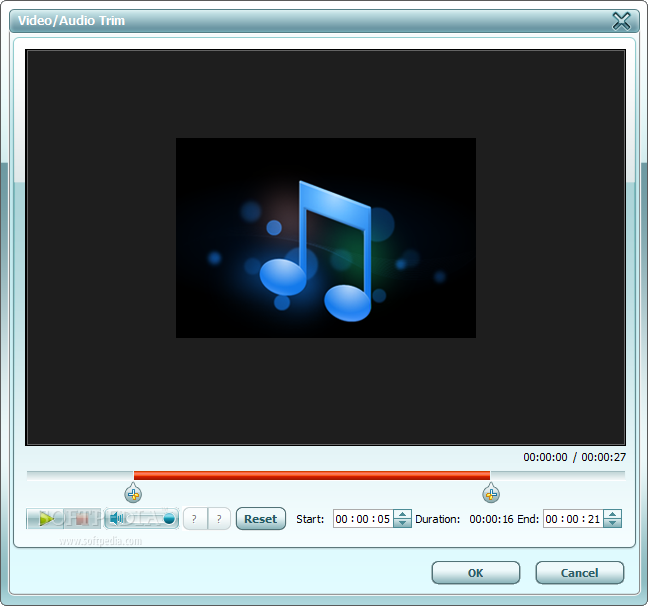Click the green Play button
The height and width of the screenshot is (606, 648).
pos(45,519)
